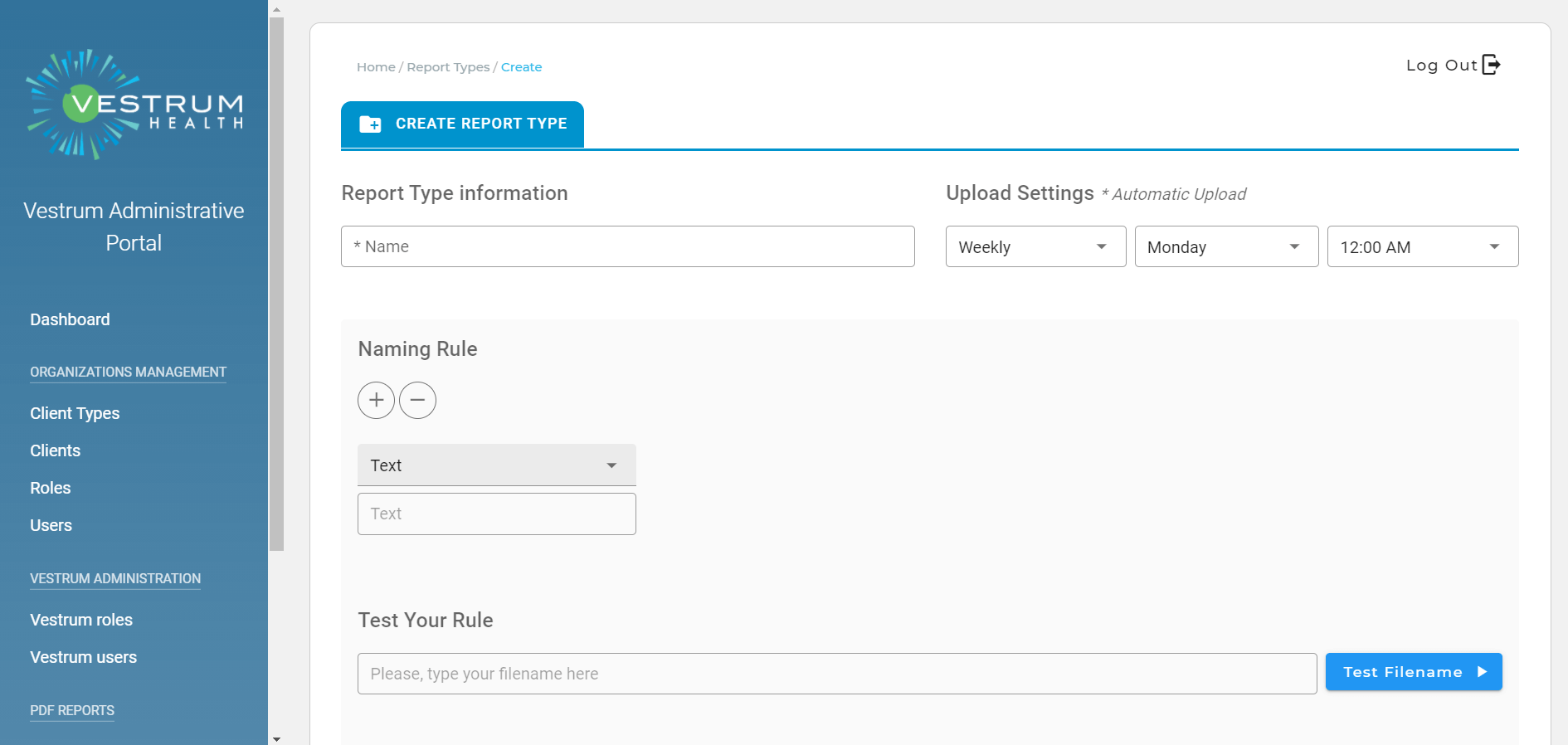Click the plus icon to add naming rule
Viewport: 1568px width, 745px height.
[x=376, y=400]
